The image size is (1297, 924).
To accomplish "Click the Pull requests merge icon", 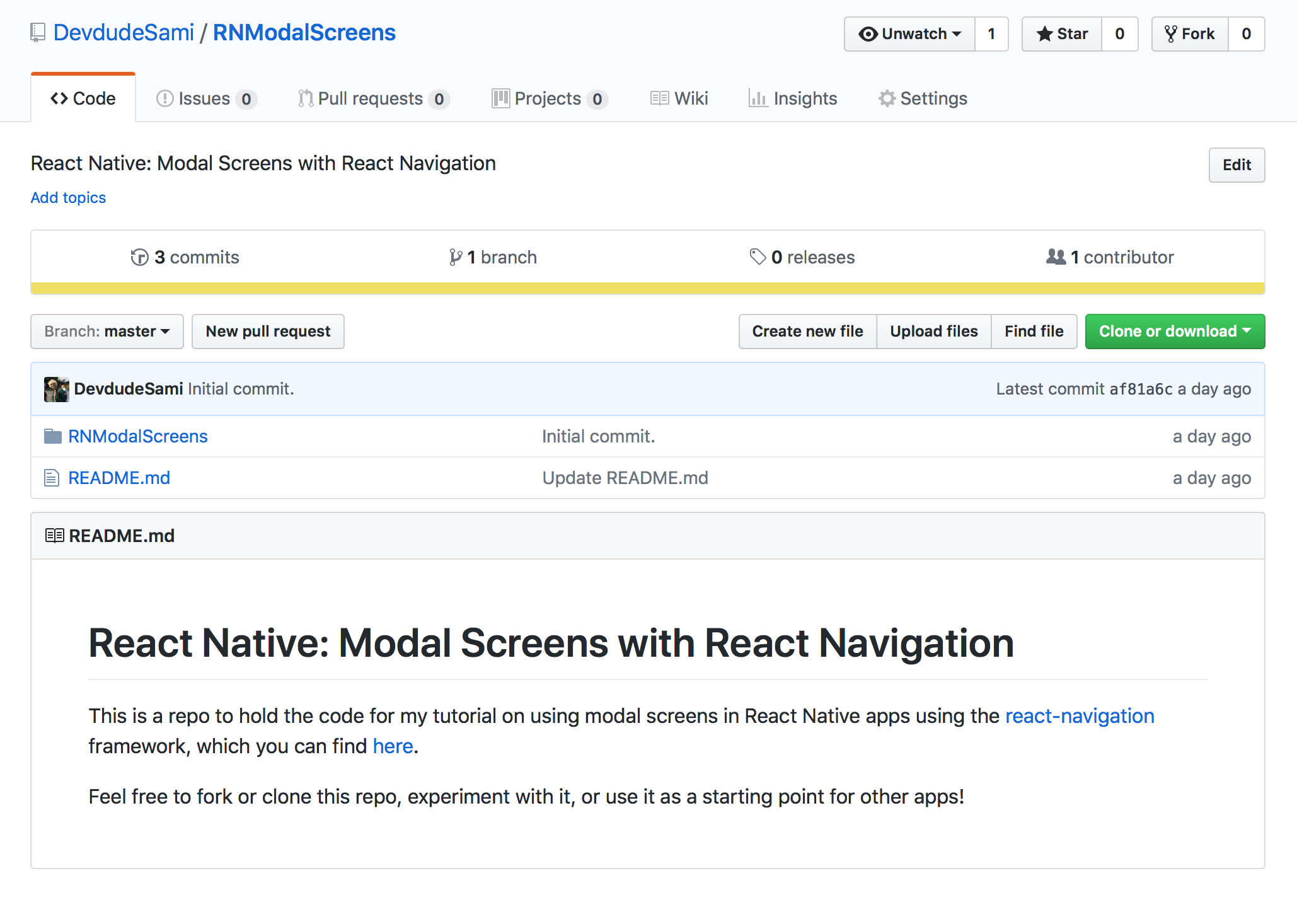I will (306, 98).
